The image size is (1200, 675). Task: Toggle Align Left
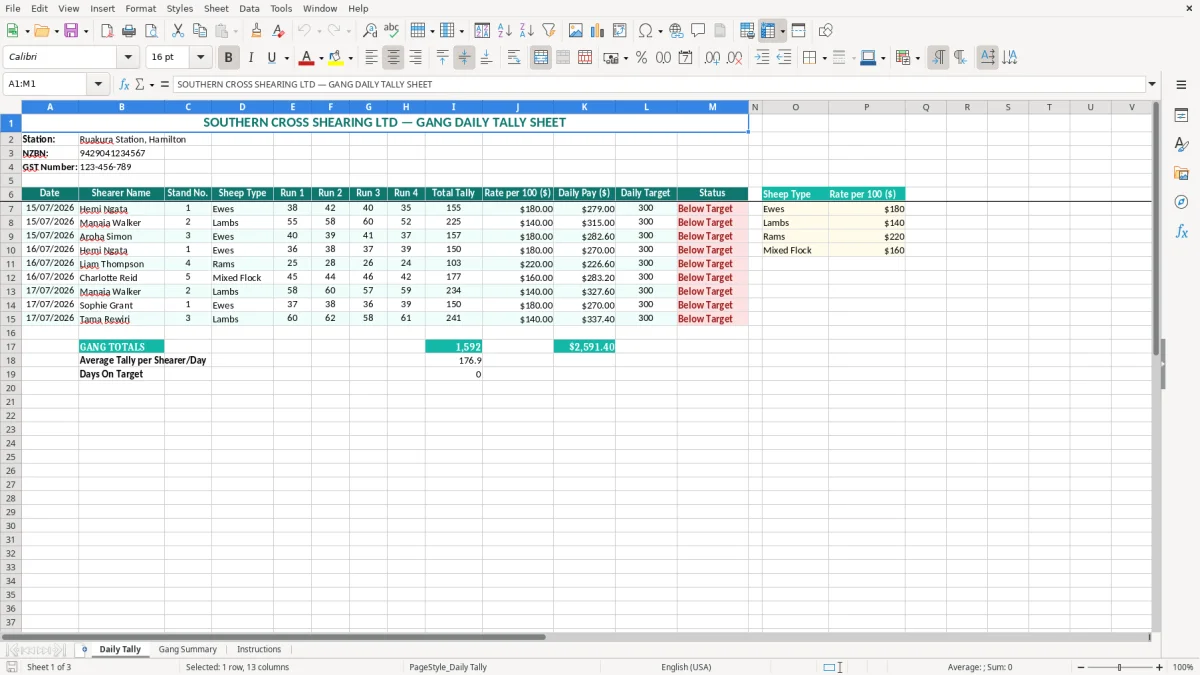(x=372, y=58)
